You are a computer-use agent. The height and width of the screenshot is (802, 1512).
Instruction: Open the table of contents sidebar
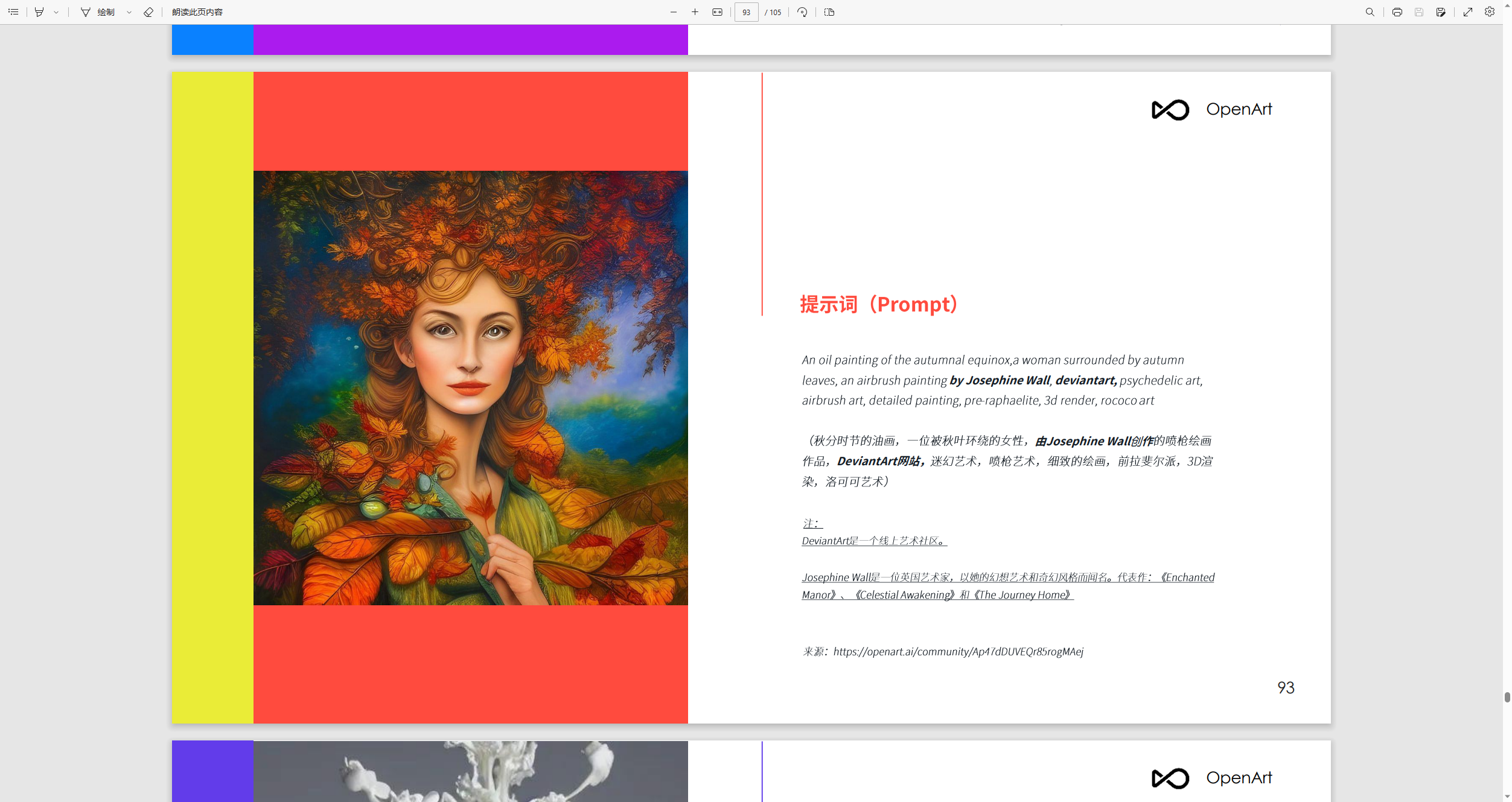point(13,12)
